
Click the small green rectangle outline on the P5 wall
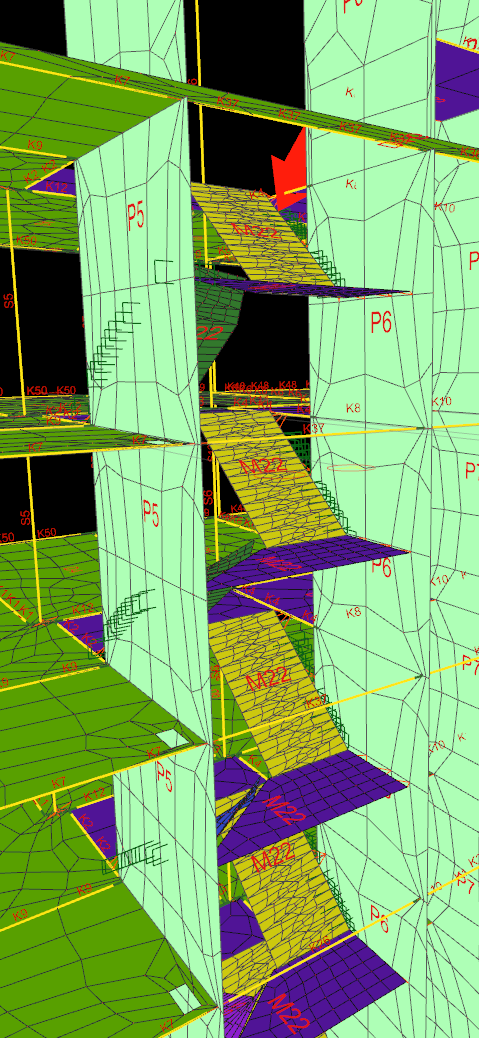(x=163, y=271)
